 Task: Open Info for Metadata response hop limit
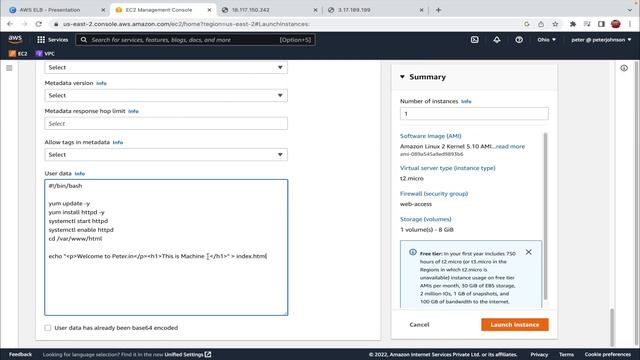[133, 111]
